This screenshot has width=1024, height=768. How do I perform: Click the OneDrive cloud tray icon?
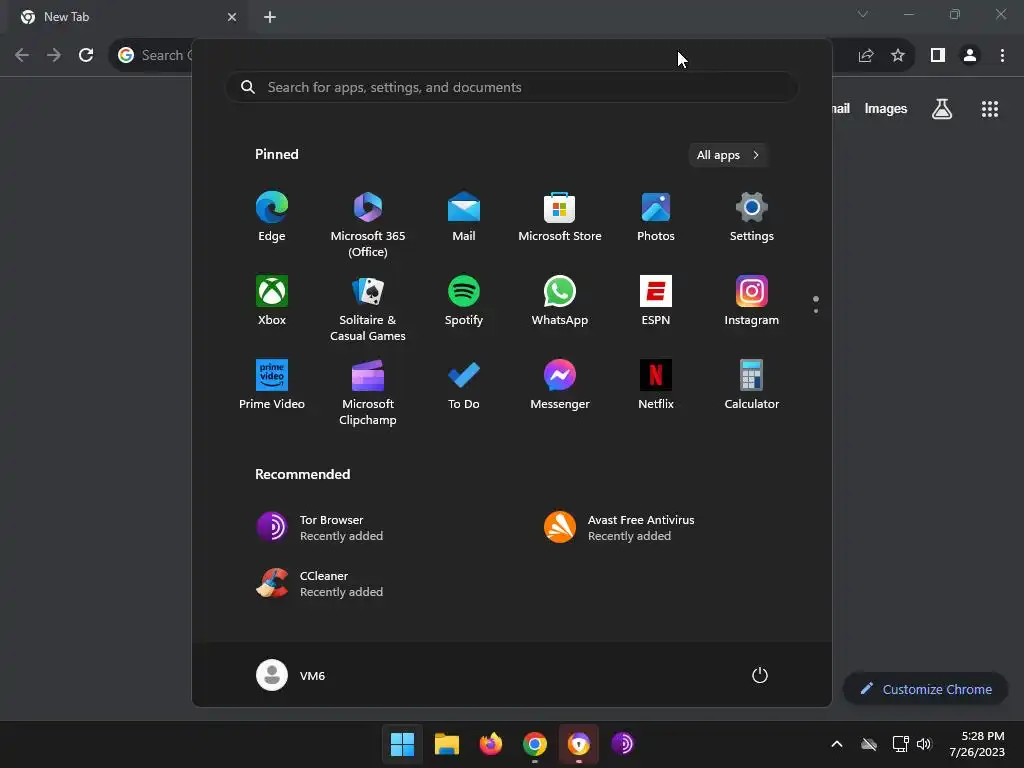[869, 744]
